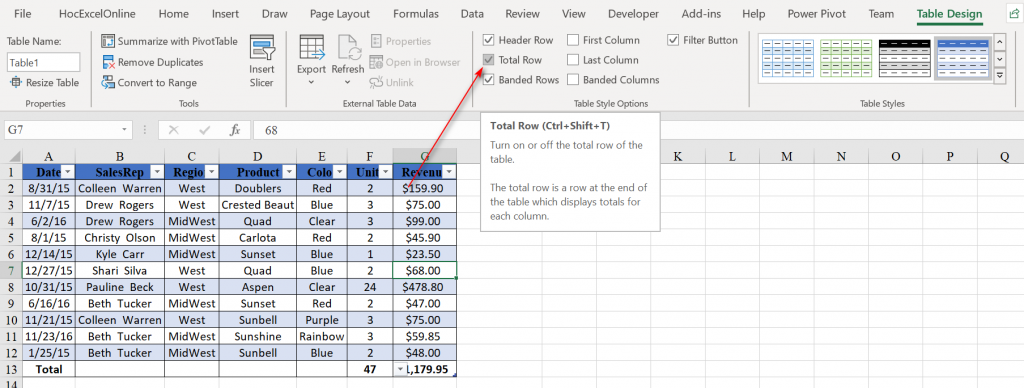Click the date 12/27/15 cell
Image resolution: width=1024 pixels, height=388 pixels.
48,270
